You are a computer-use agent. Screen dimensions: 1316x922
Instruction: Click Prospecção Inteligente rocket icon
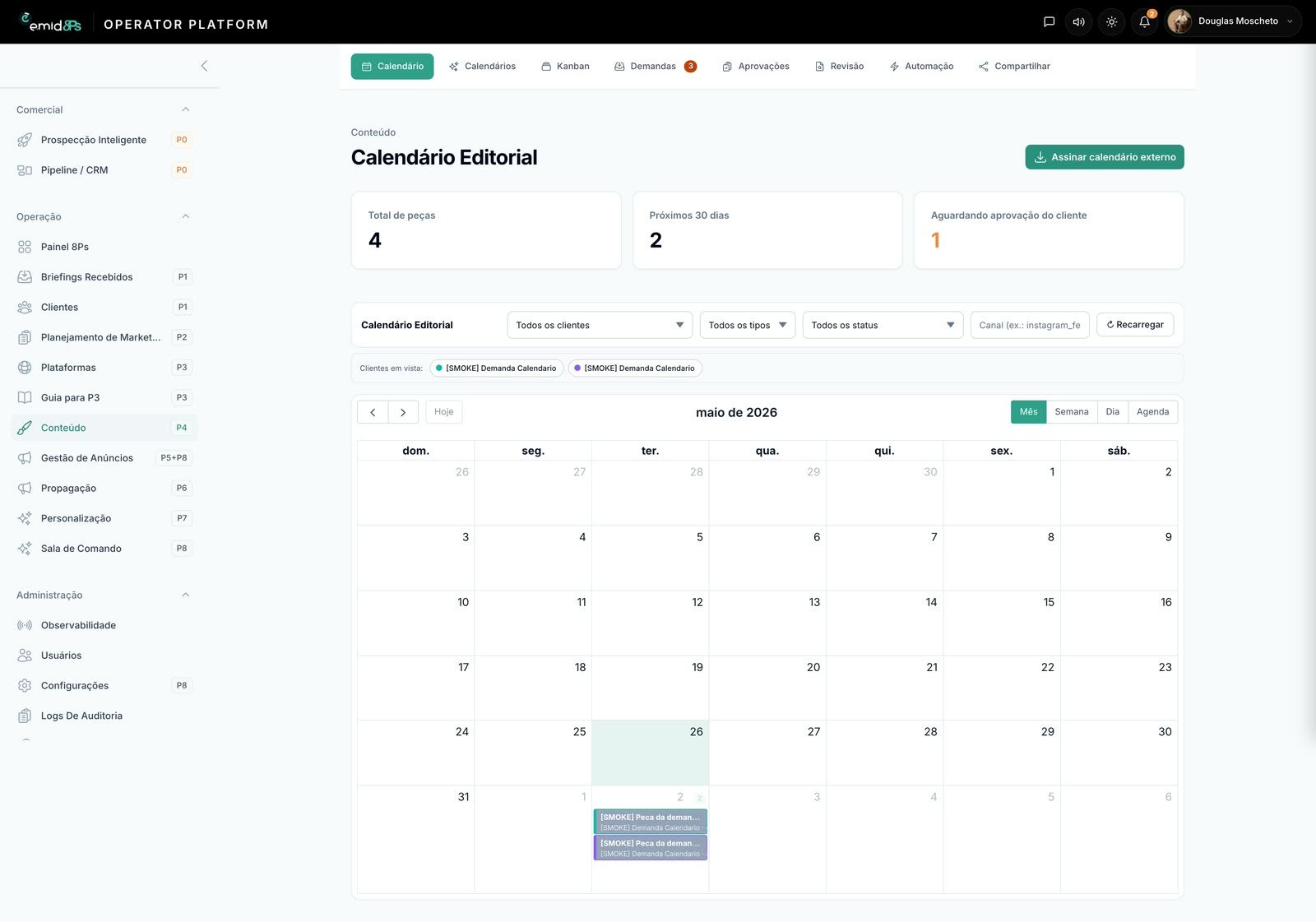click(25, 140)
